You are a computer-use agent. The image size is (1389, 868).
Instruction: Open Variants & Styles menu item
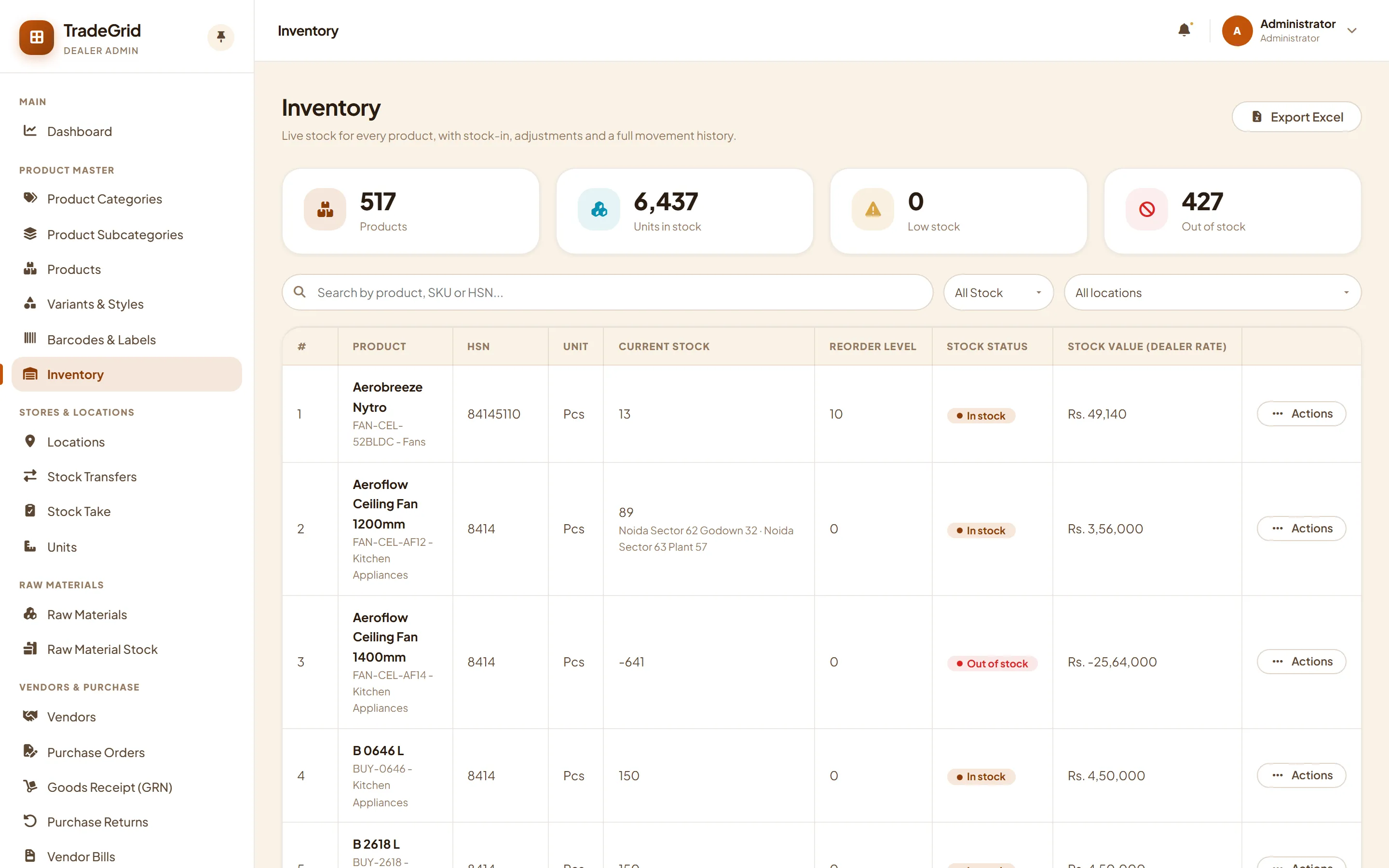click(x=126, y=304)
